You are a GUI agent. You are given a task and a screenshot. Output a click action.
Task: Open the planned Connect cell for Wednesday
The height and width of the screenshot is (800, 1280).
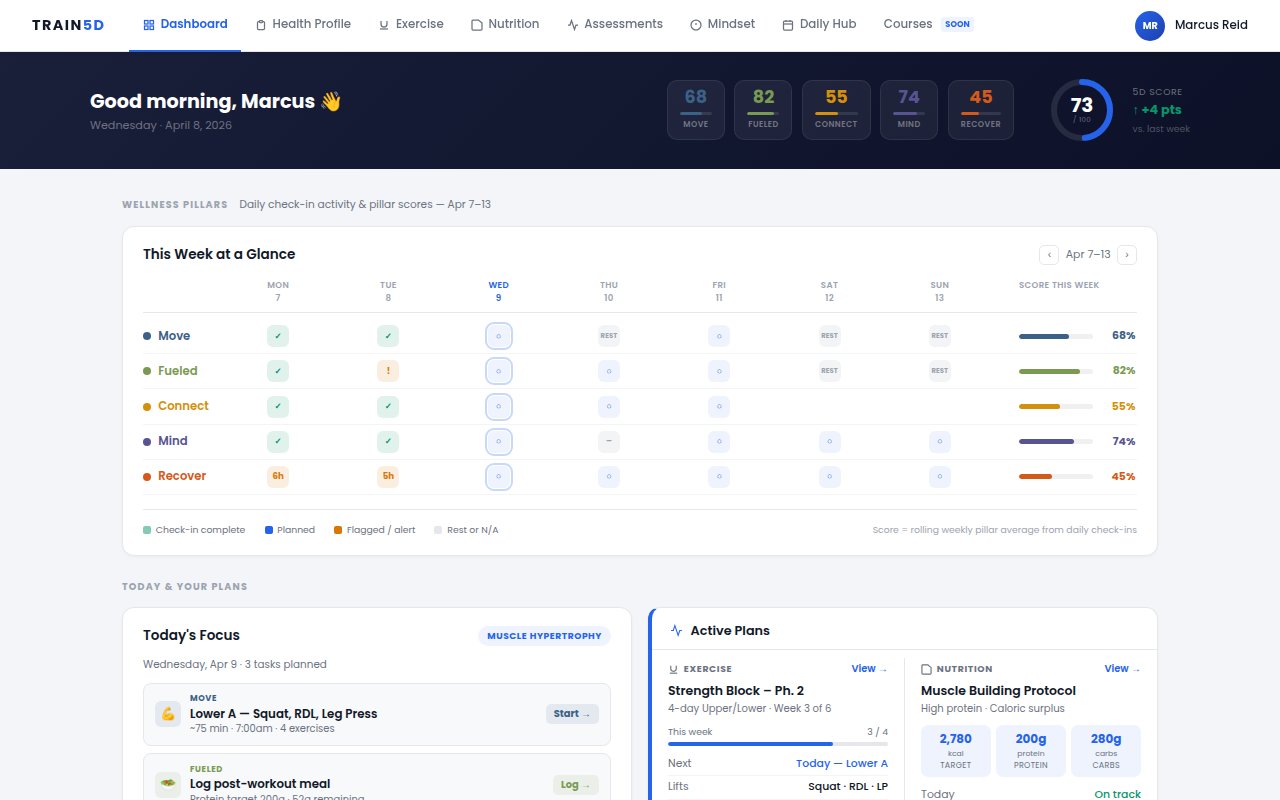coord(499,406)
